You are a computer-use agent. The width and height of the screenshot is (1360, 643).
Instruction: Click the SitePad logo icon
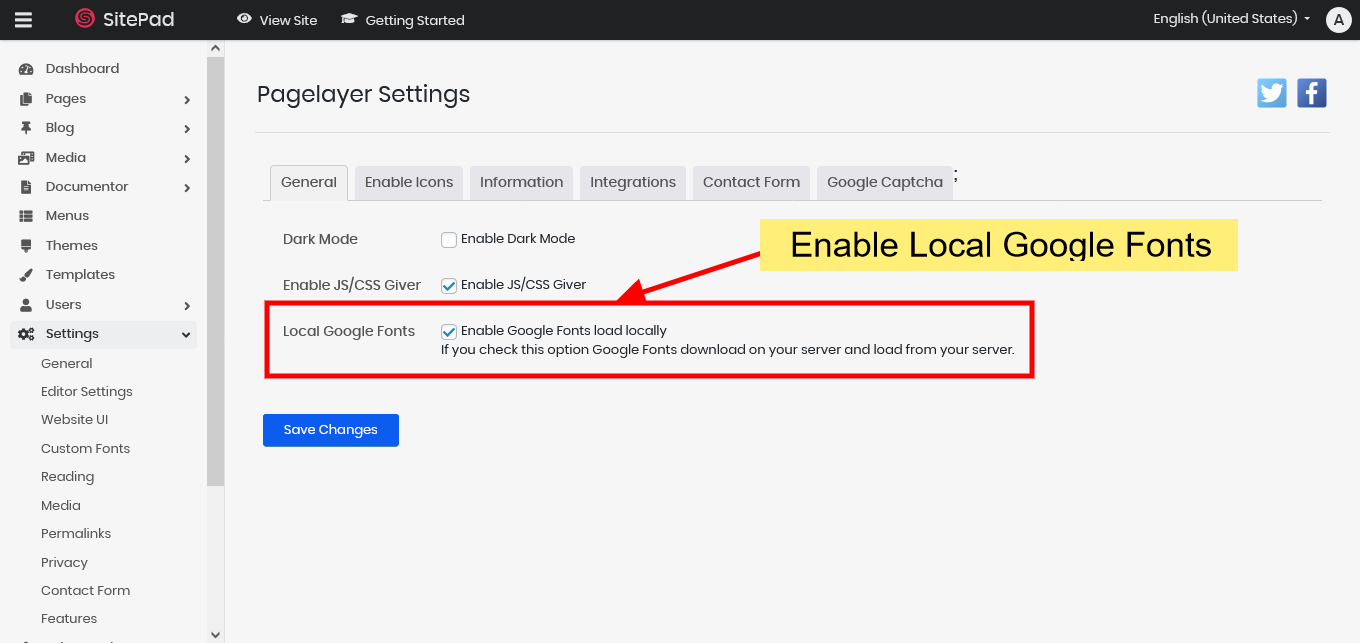point(85,19)
